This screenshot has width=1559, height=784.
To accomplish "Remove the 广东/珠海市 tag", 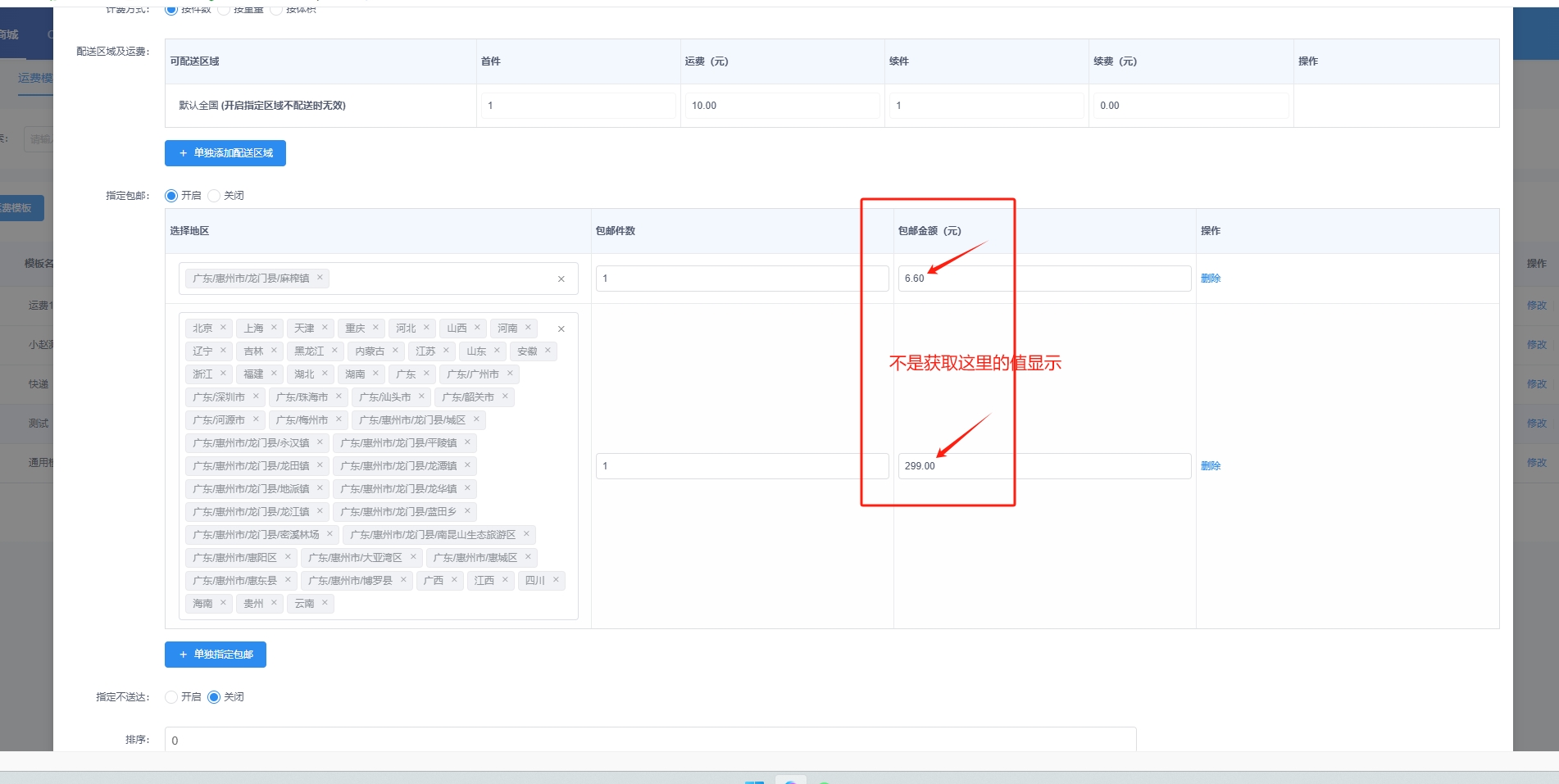I will (339, 397).
